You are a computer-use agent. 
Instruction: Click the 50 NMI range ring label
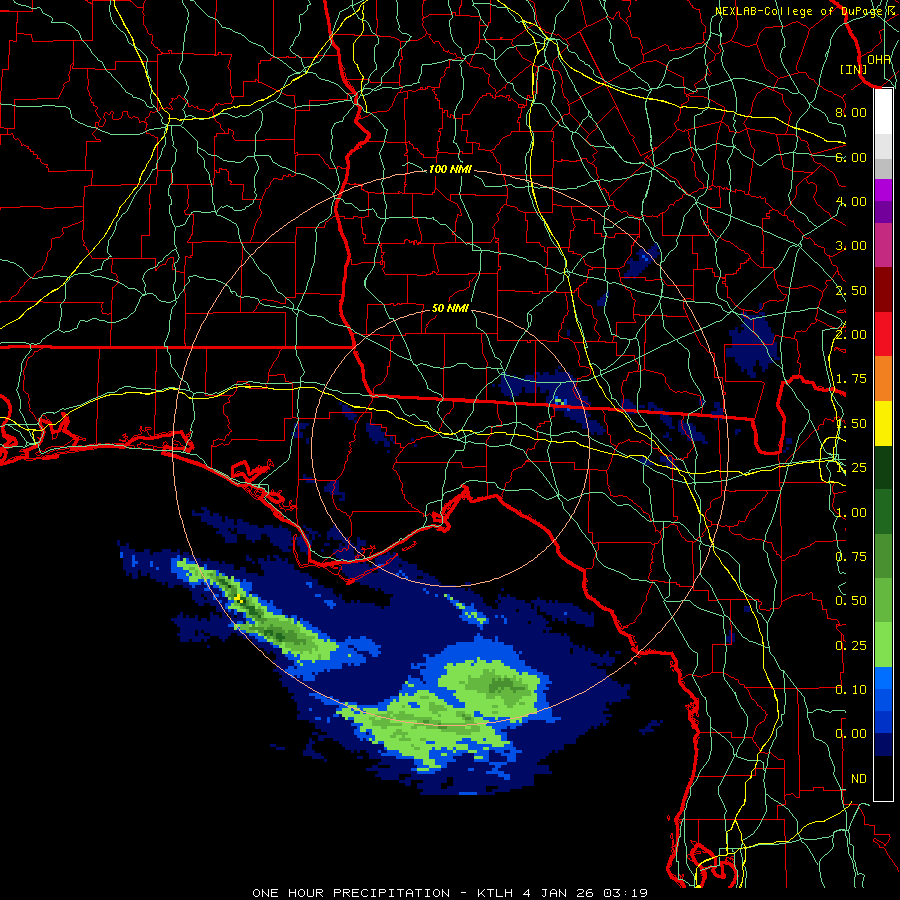(x=450, y=308)
